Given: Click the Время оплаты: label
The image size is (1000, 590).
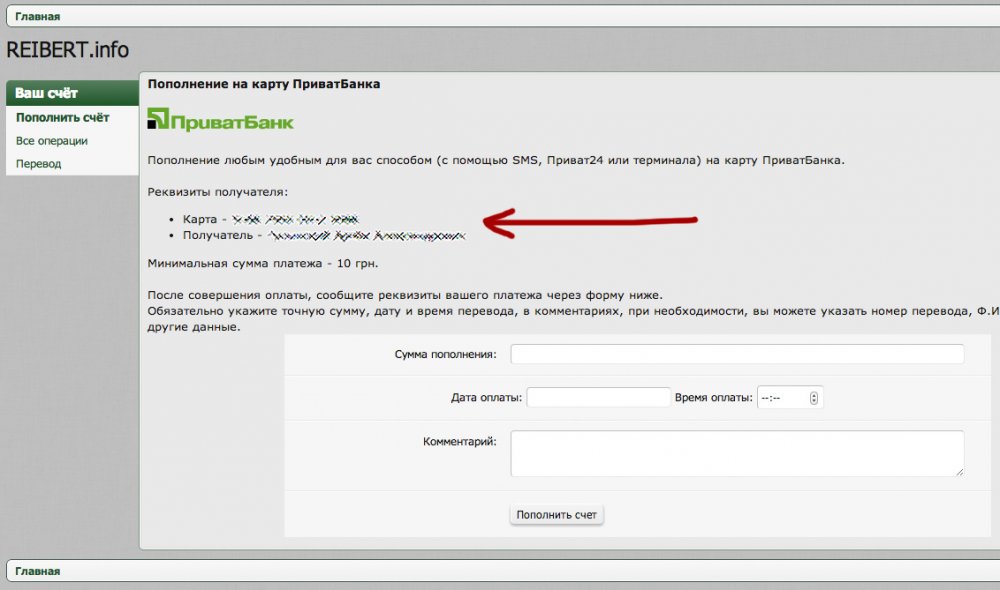Looking at the screenshot, I should [x=714, y=397].
